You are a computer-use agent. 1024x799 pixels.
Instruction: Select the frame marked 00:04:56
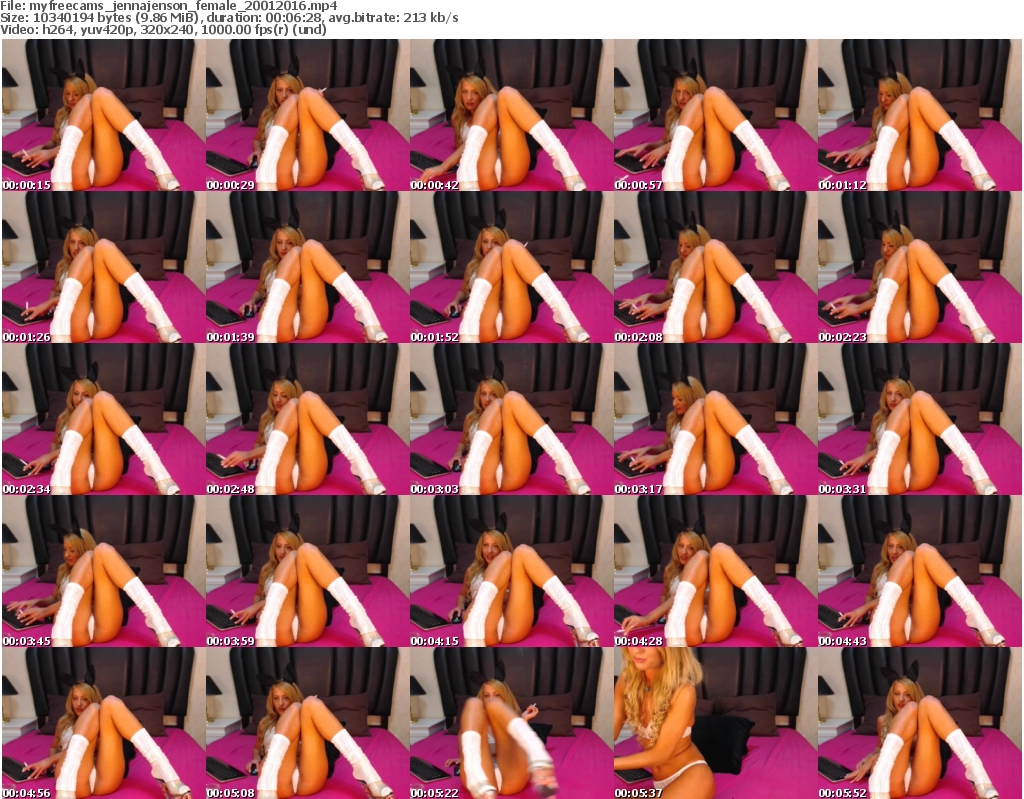[x=103, y=723]
